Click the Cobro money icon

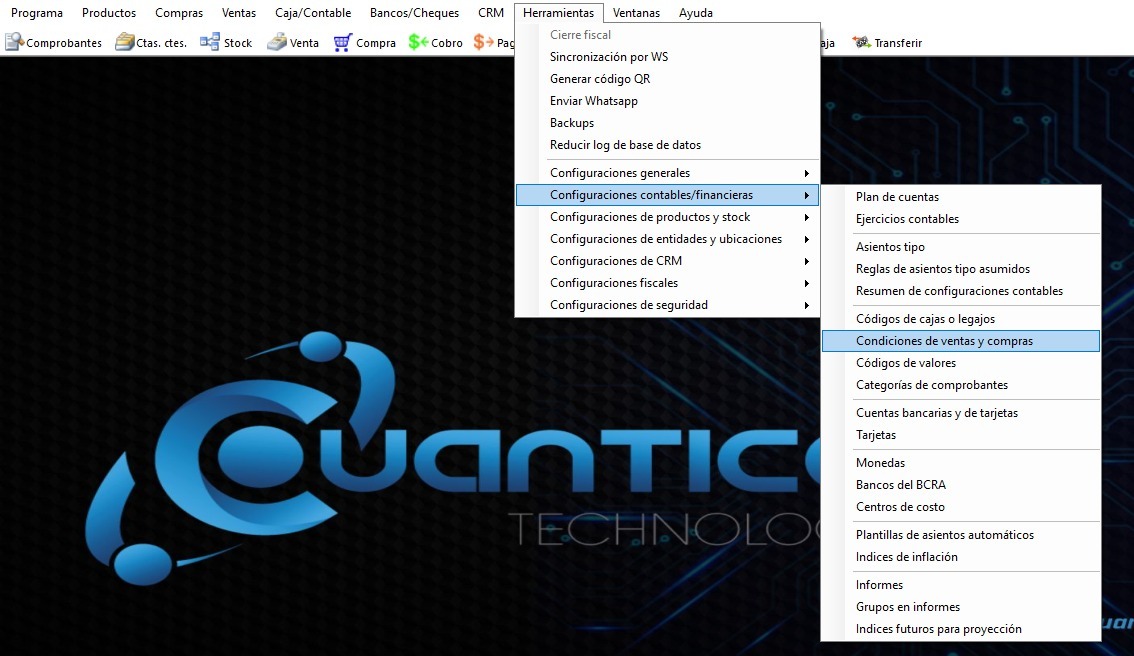(x=418, y=43)
